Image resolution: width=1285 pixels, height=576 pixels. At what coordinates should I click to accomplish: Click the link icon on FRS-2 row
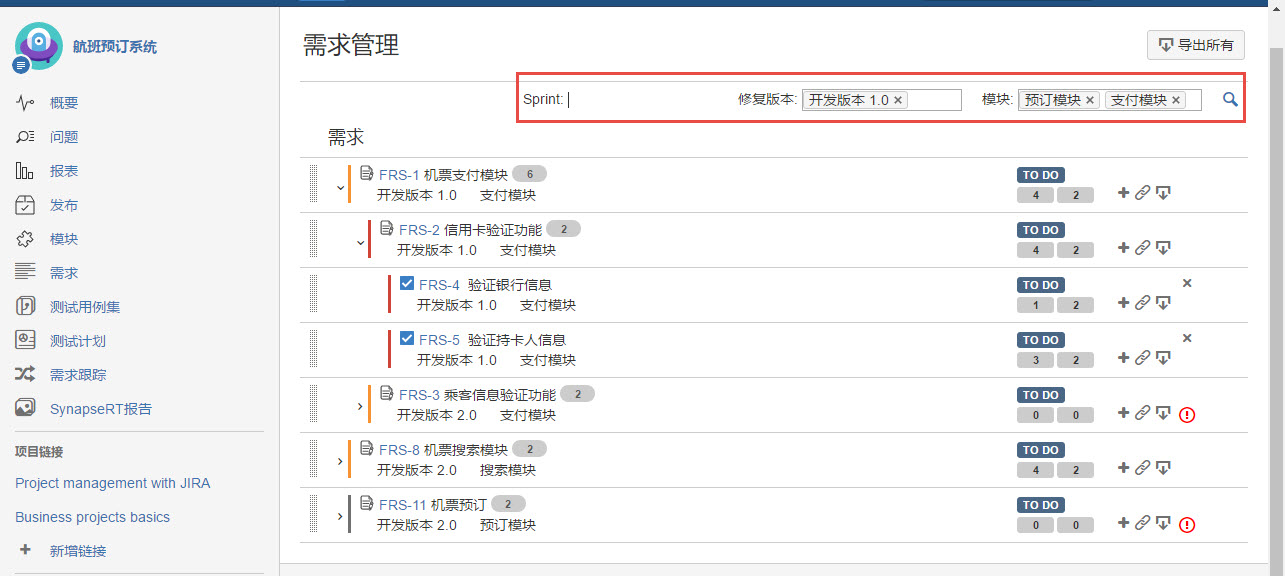1142,248
